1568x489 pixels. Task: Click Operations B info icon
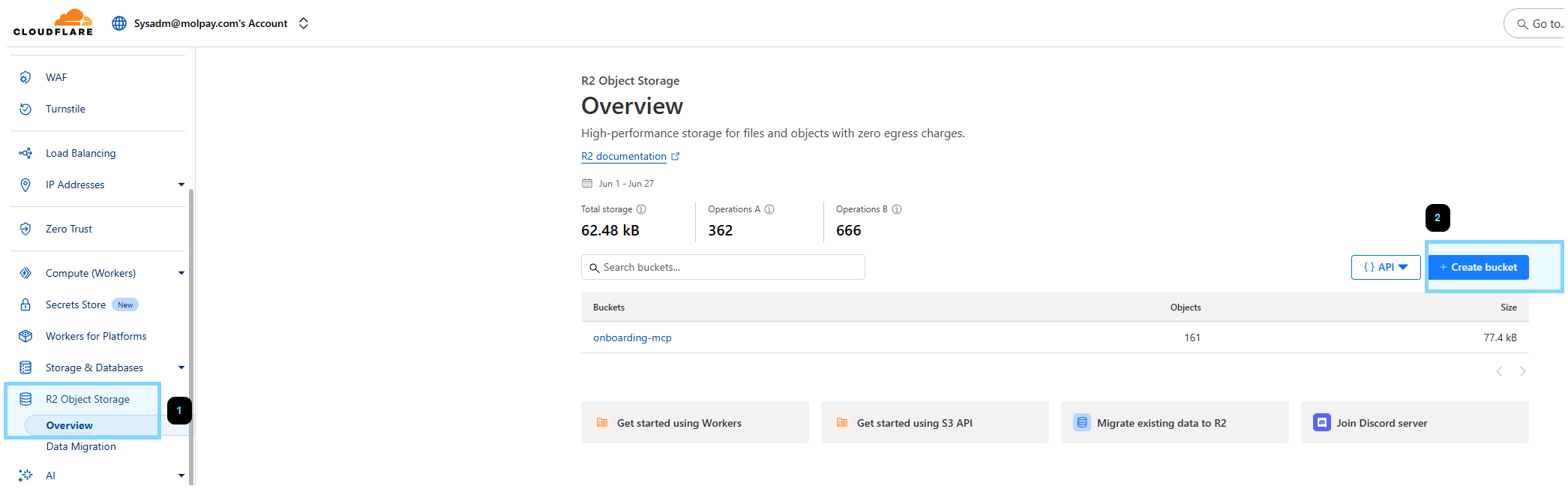(x=897, y=209)
